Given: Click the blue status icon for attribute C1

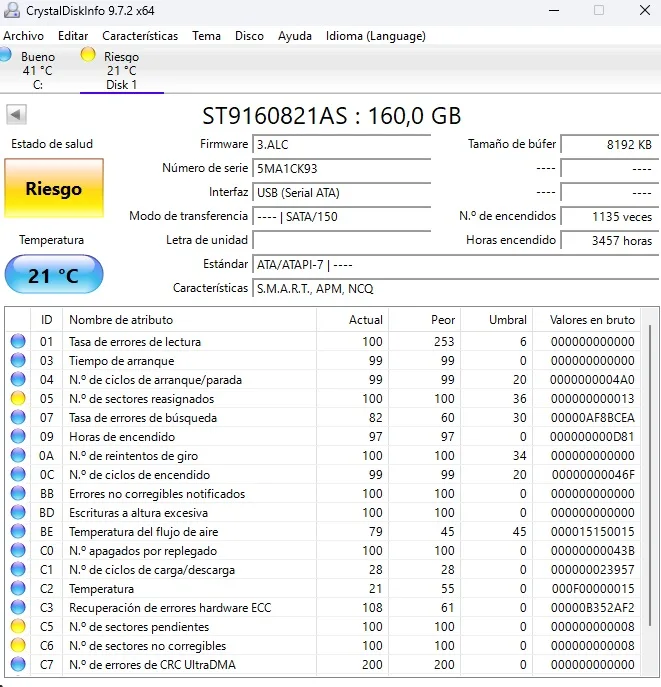Looking at the screenshot, I should 18,570.
